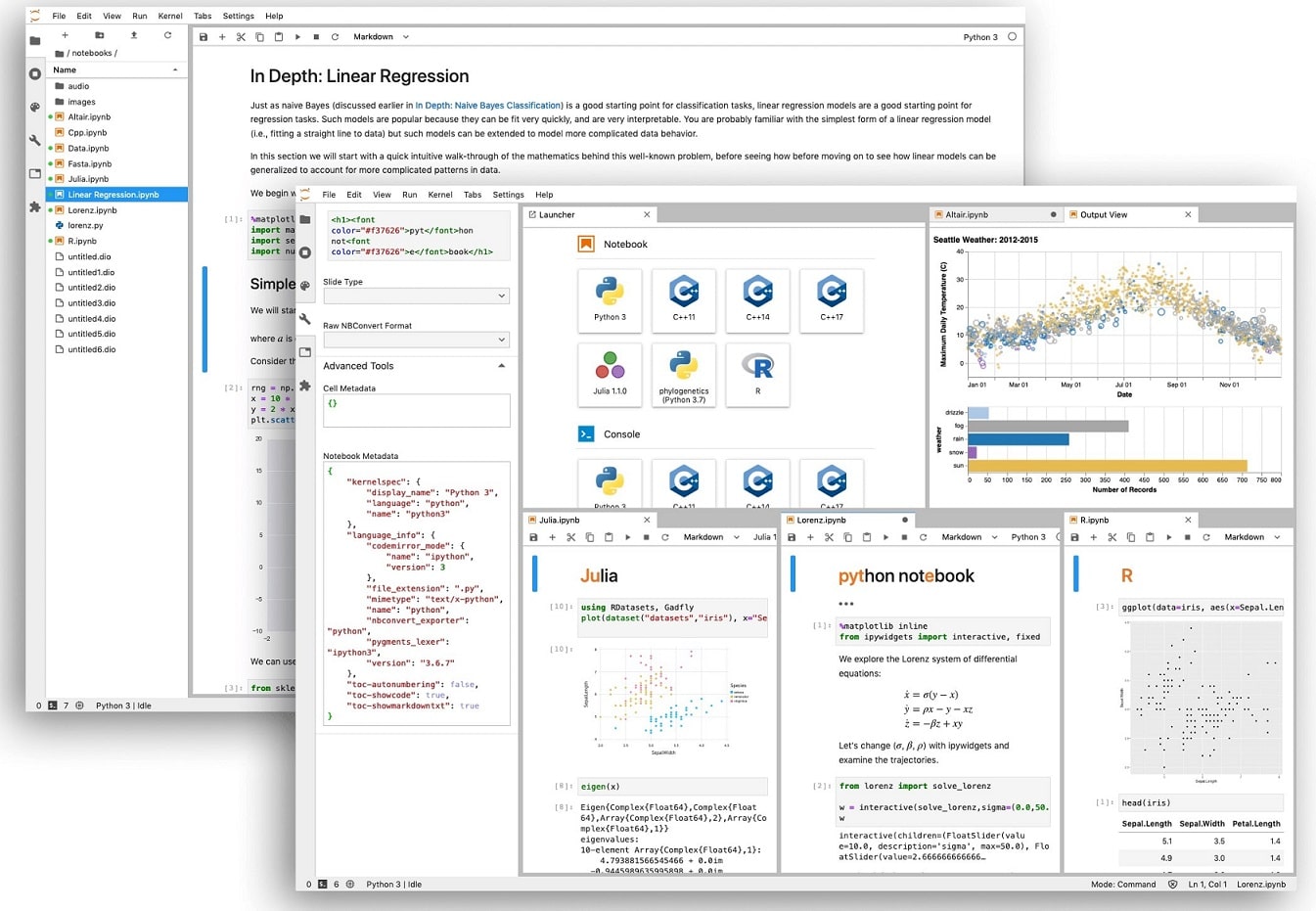
Task: Open the running kernels sidebar icon
Action: click(x=305, y=252)
